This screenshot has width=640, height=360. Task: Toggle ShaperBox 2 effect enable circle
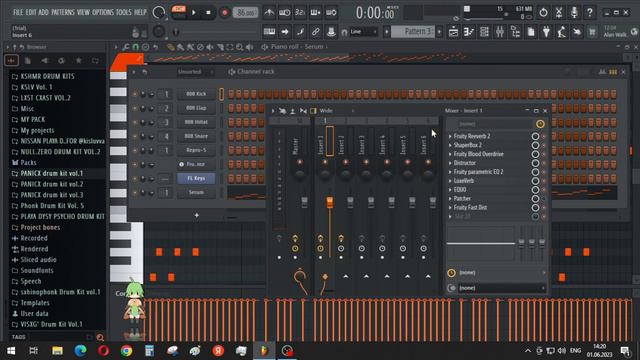(x=535, y=145)
